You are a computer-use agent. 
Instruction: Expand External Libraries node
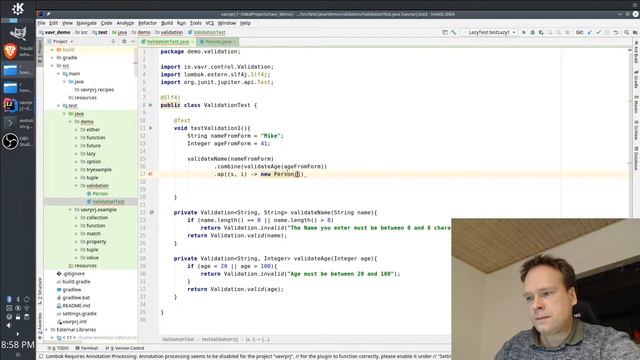point(47,330)
